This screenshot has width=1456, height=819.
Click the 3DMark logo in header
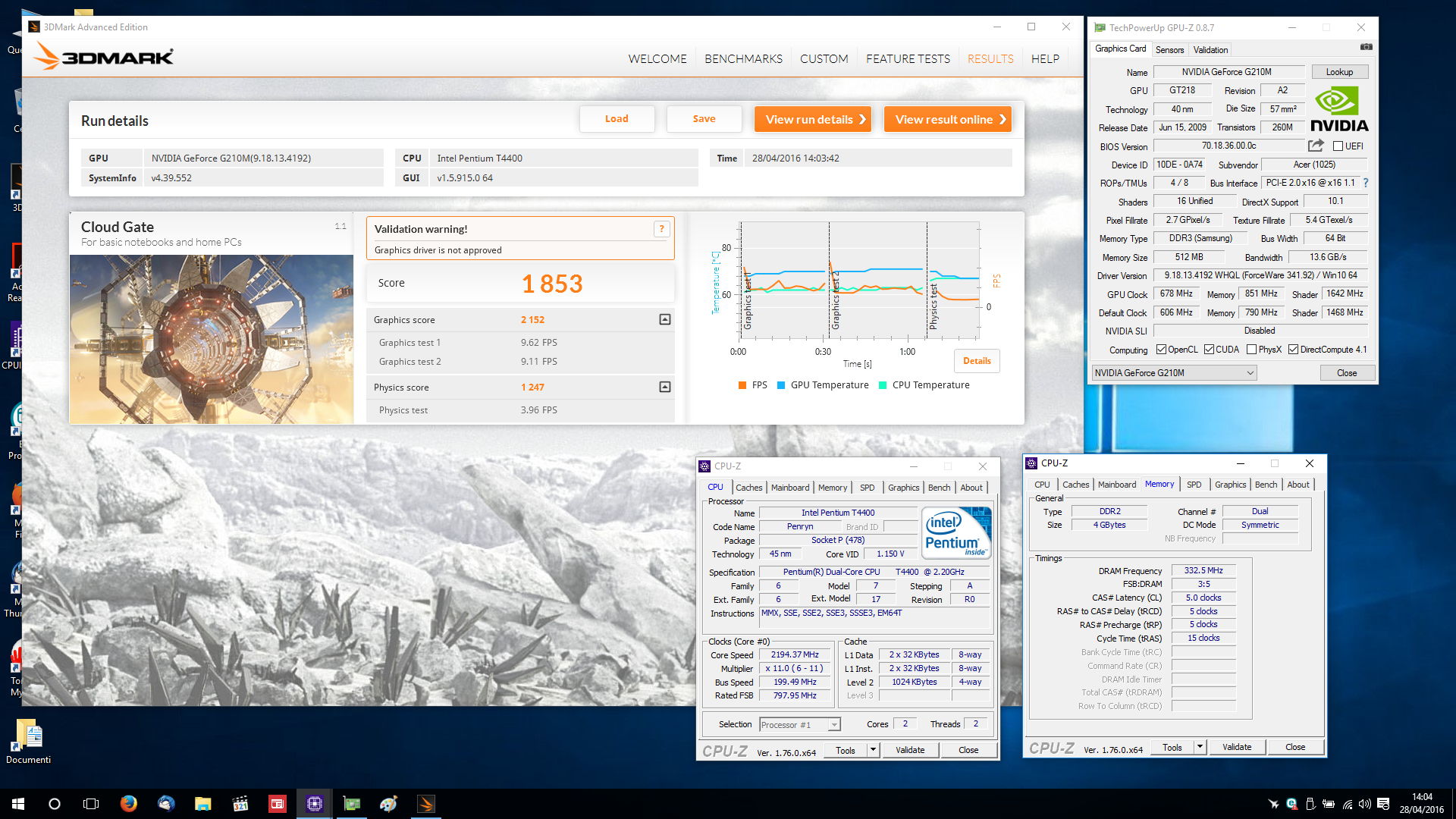click(x=104, y=57)
